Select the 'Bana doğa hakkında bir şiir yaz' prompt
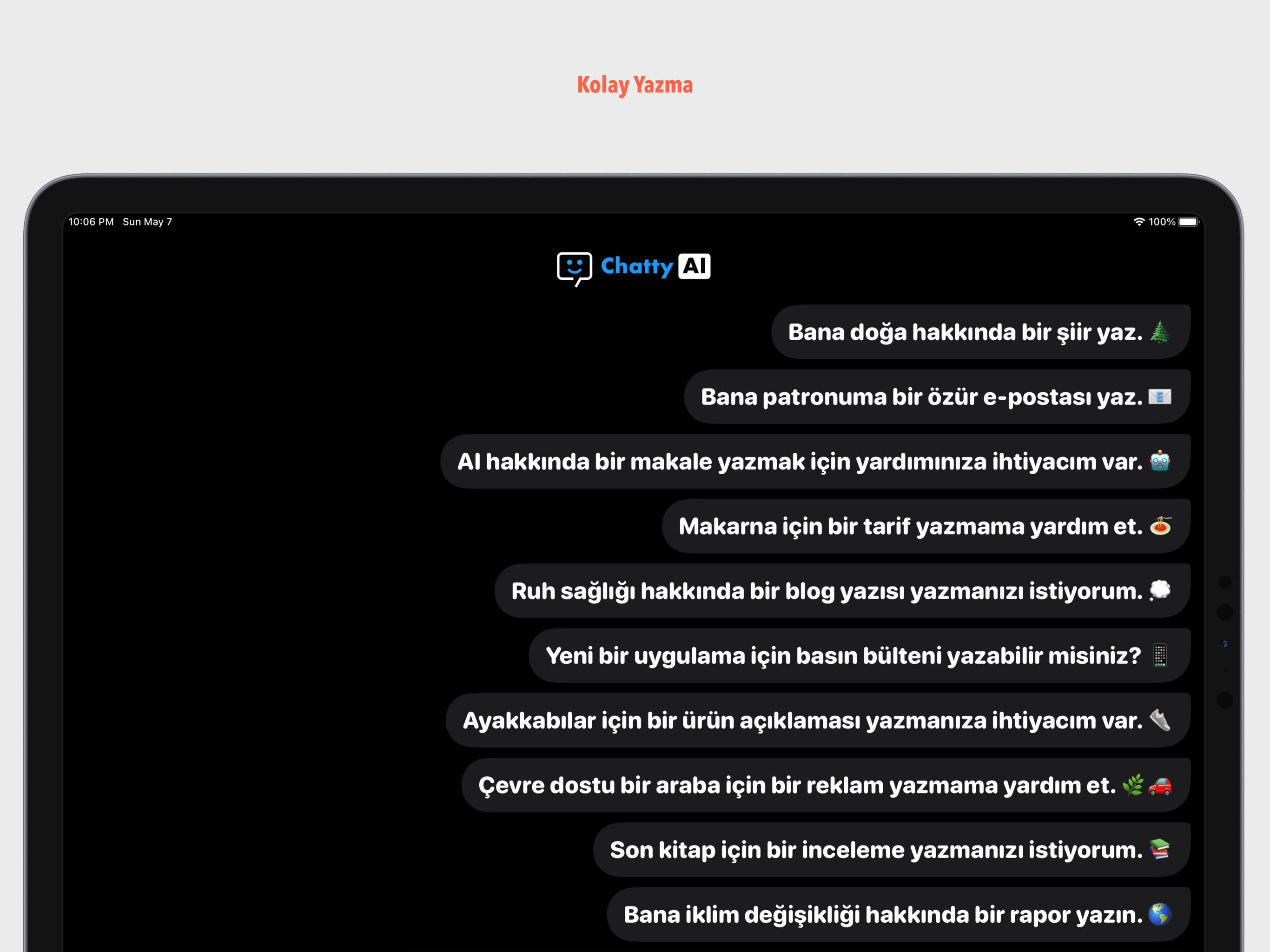The height and width of the screenshot is (952, 1270). tap(965, 332)
